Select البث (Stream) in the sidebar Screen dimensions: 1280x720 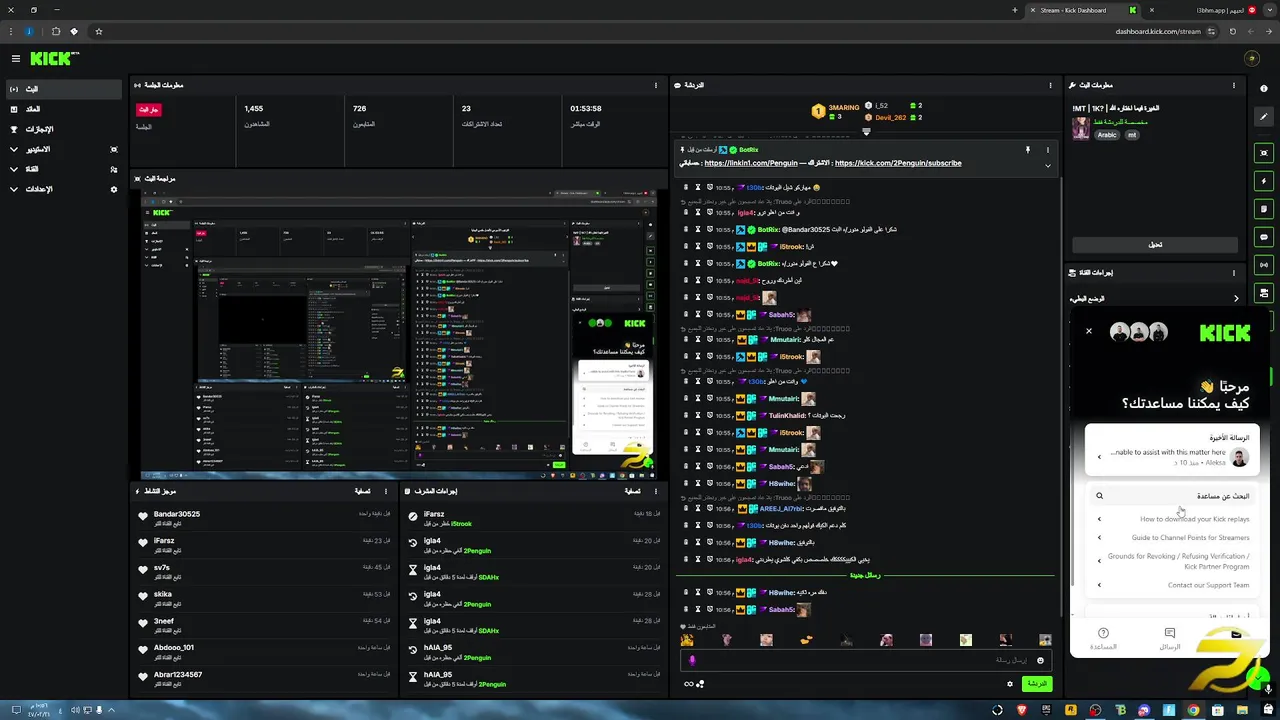click(x=64, y=89)
